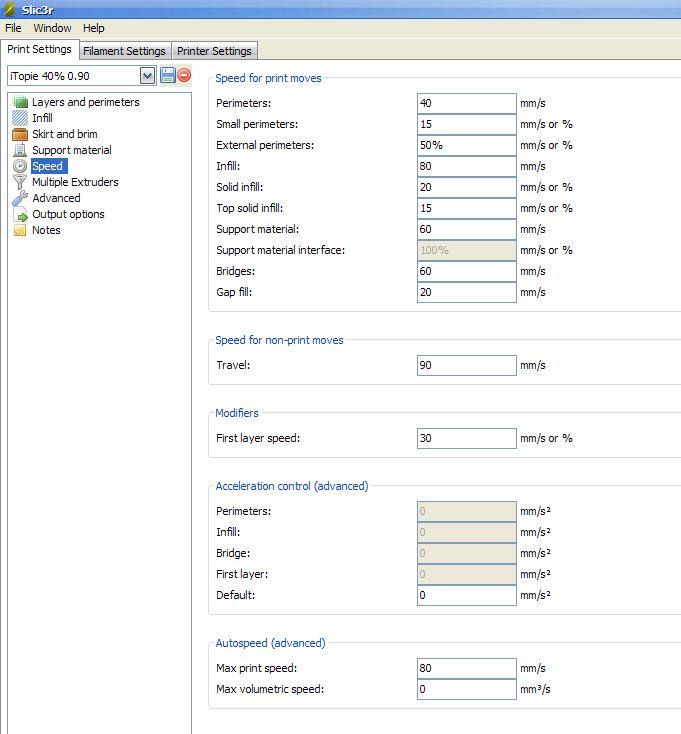Save the current preset with floppy icon
The image size is (681, 734).
(168, 75)
